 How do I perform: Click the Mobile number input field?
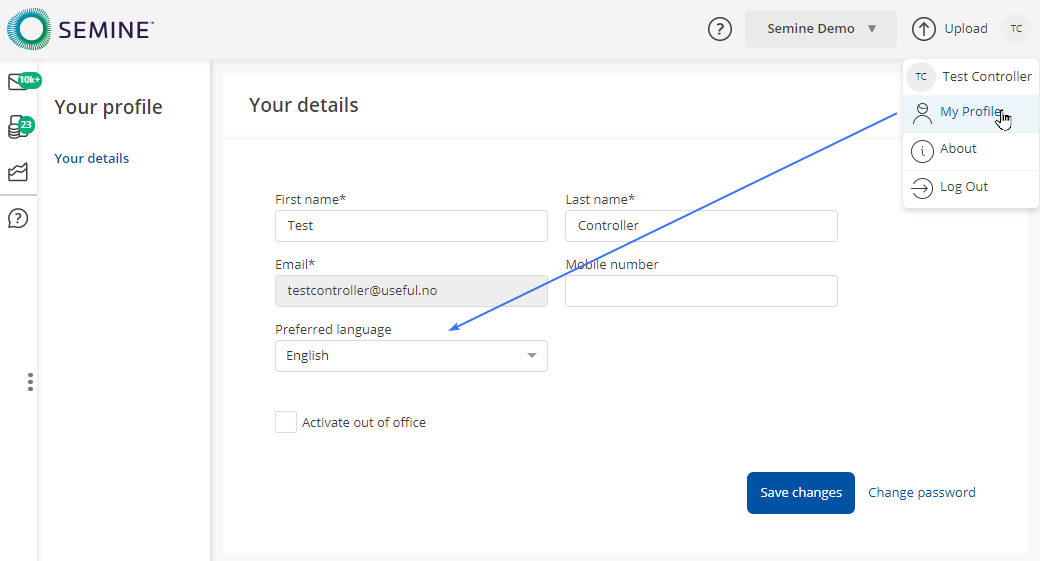[x=701, y=291]
